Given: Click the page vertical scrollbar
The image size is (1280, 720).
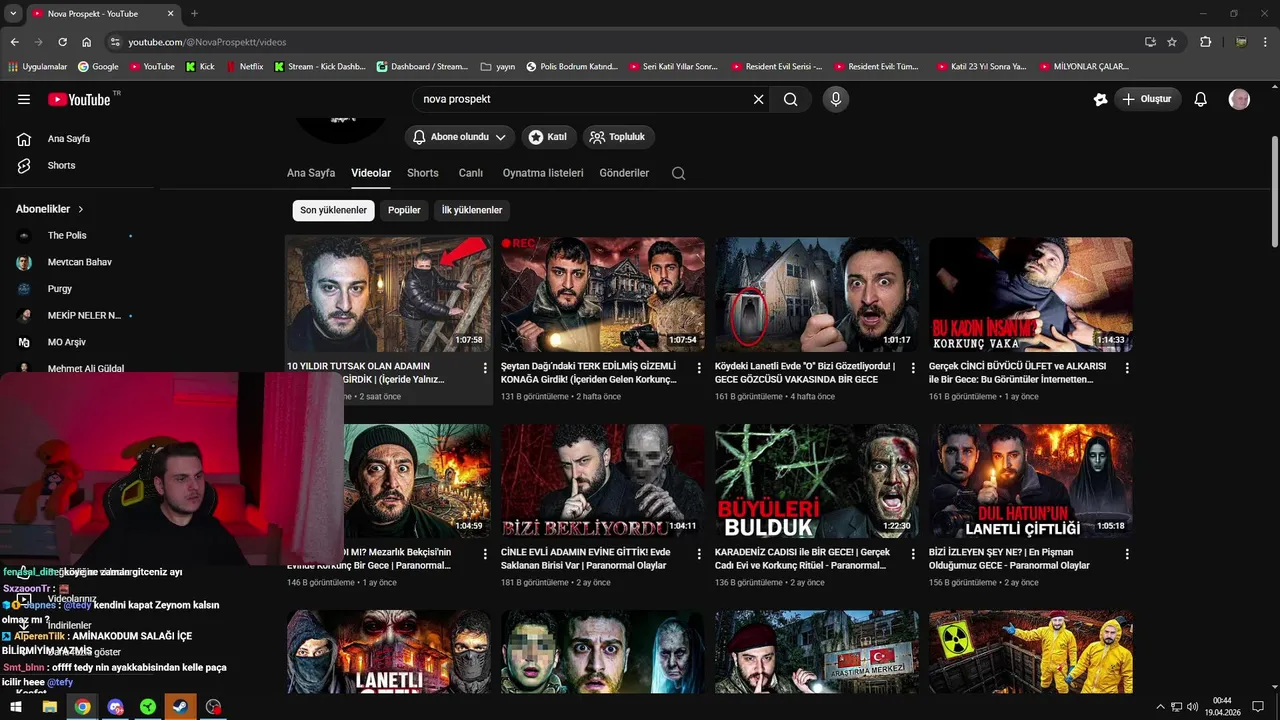Looking at the screenshot, I should coord(1274,190).
